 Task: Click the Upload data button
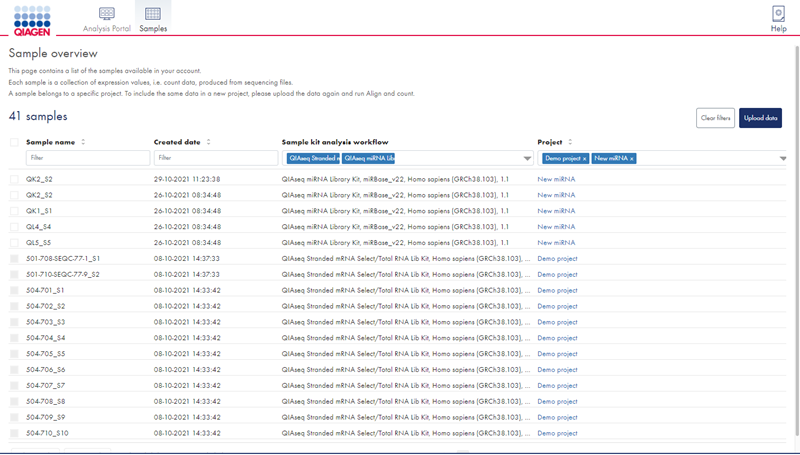click(x=760, y=118)
